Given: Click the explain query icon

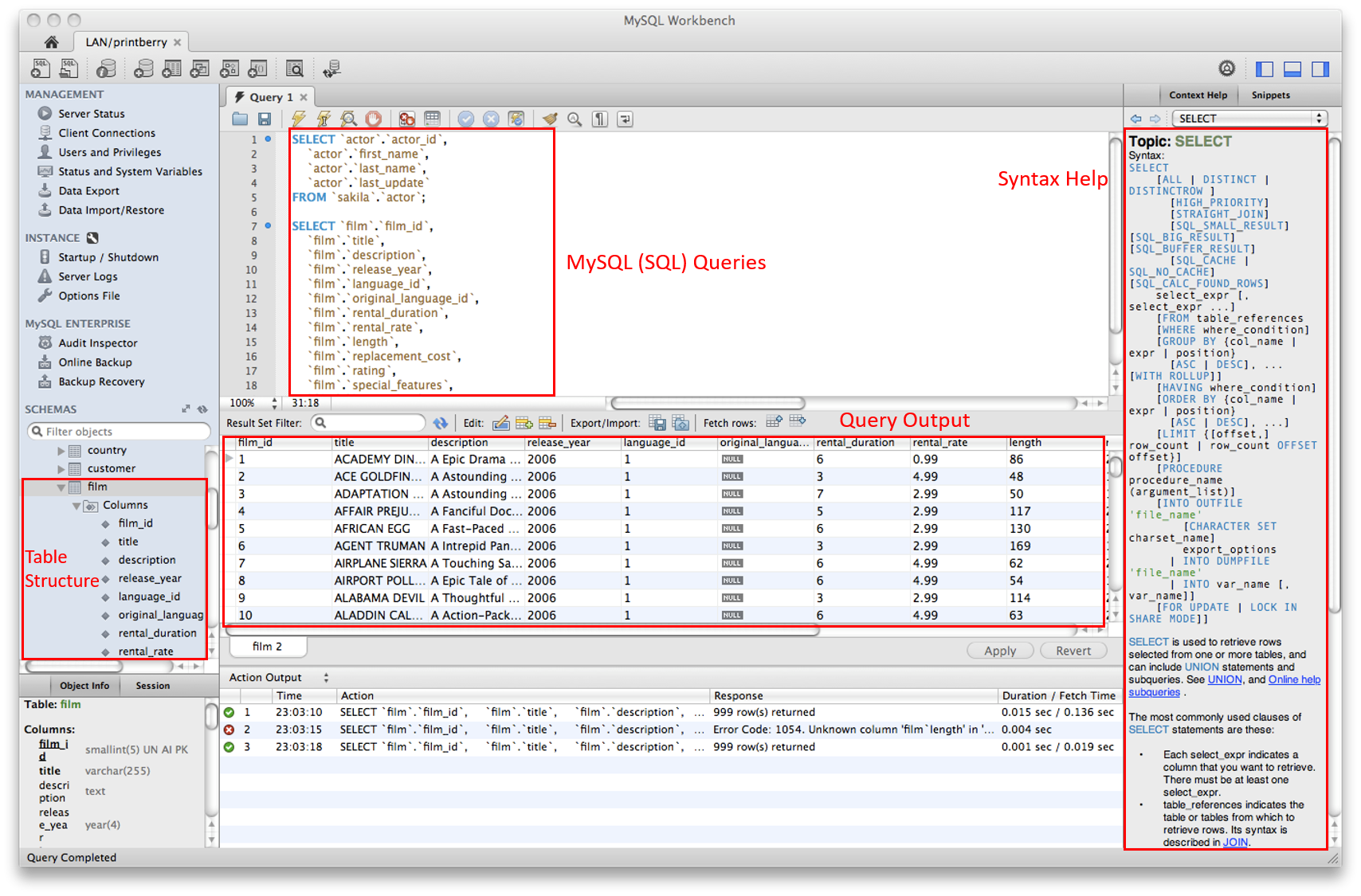Looking at the screenshot, I should coord(348,119).
